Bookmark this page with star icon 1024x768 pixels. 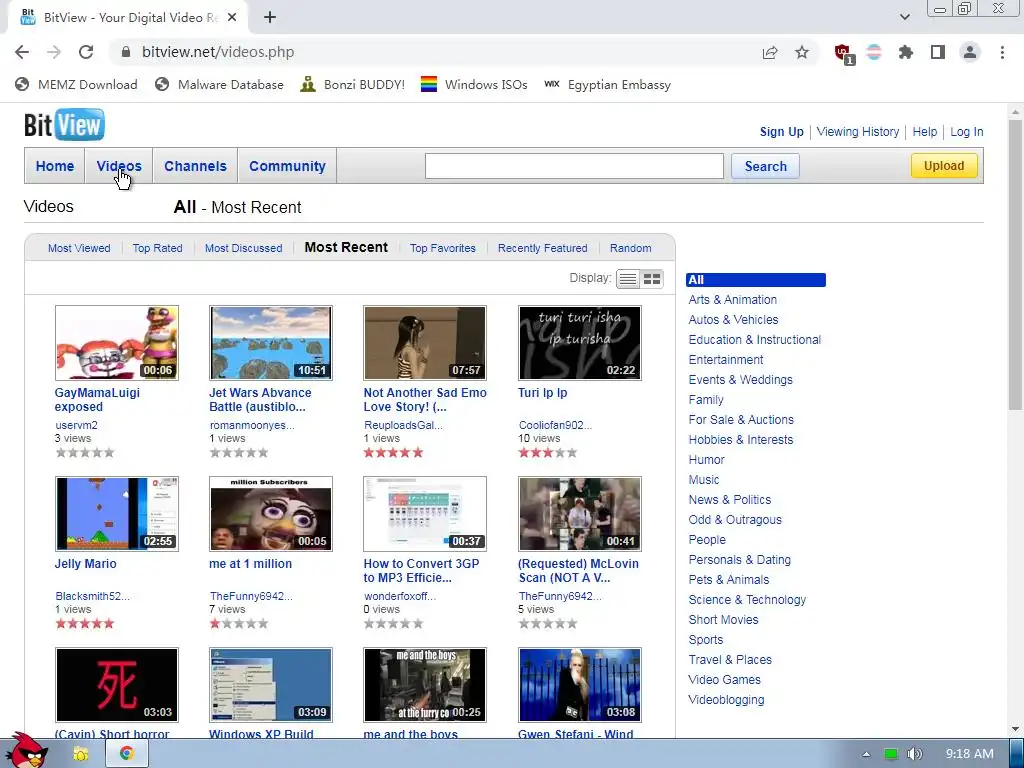pos(802,52)
